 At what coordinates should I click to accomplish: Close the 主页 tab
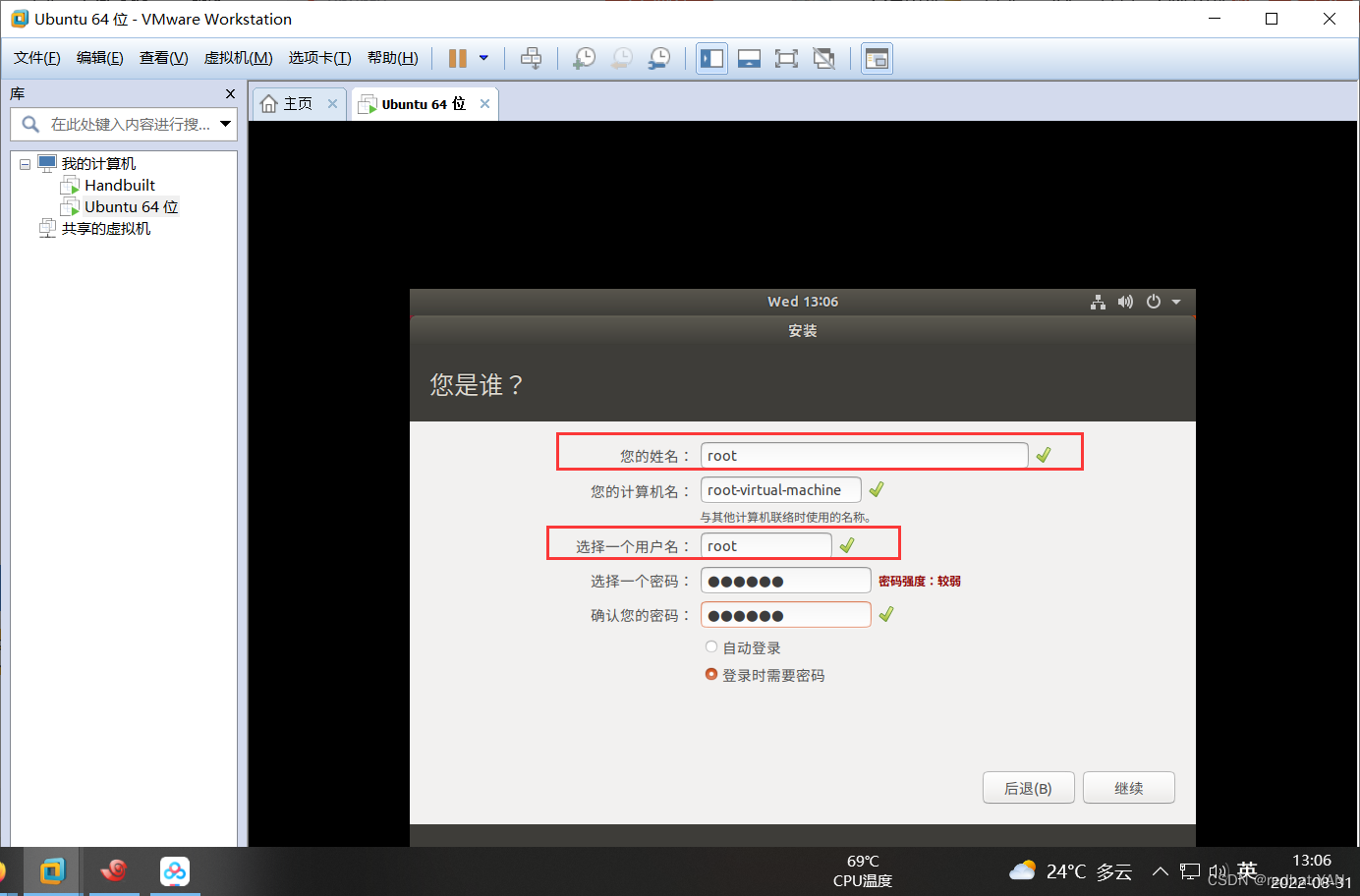(x=332, y=103)
